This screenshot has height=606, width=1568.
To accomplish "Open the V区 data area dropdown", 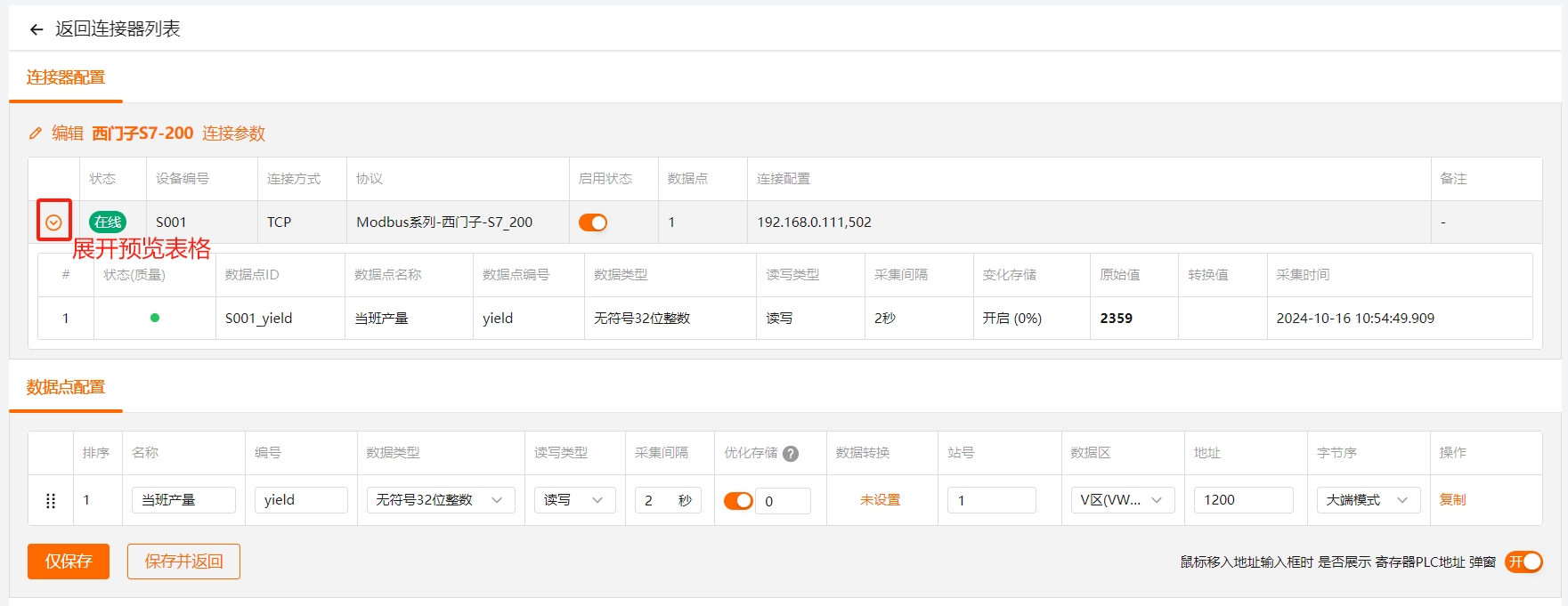I will [x=1122, y=500].
